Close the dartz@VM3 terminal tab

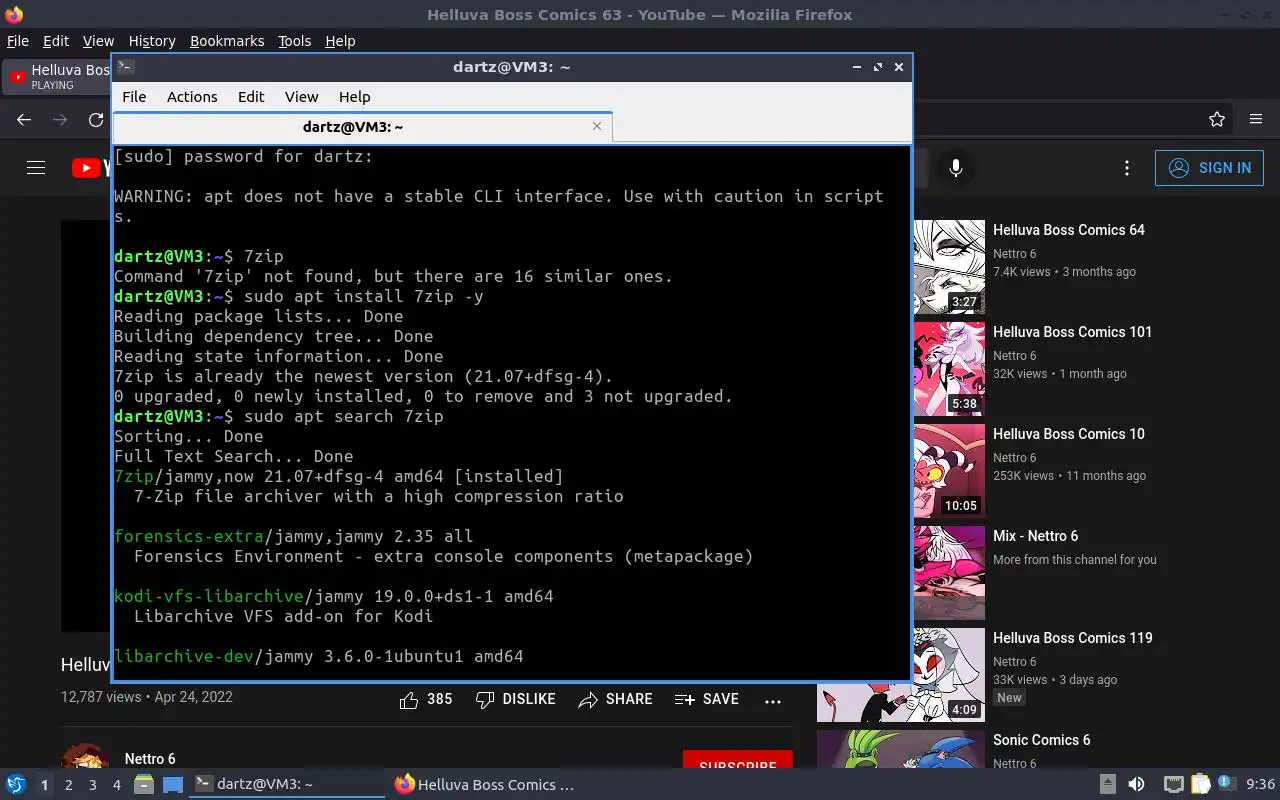[597, 127]
